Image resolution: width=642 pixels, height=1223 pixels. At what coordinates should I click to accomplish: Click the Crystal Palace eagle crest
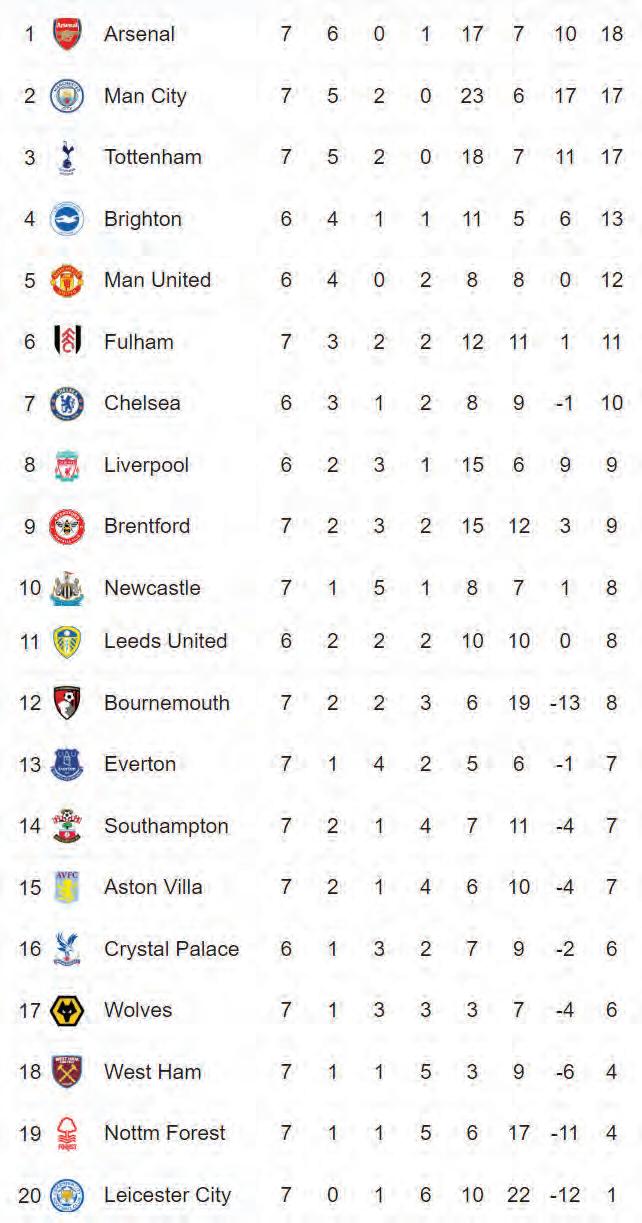click(67, 948)
